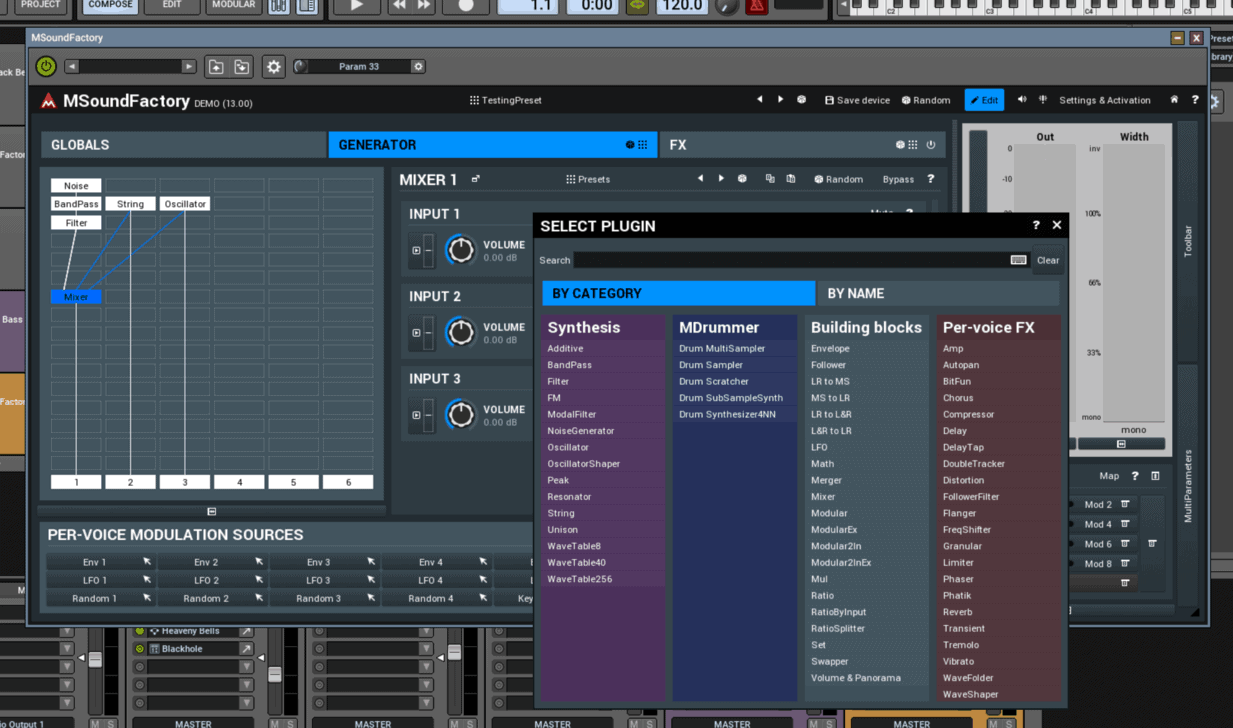1233x728 pixels.
Task: Open Settings & Activation
Action: click(1104, 100)
